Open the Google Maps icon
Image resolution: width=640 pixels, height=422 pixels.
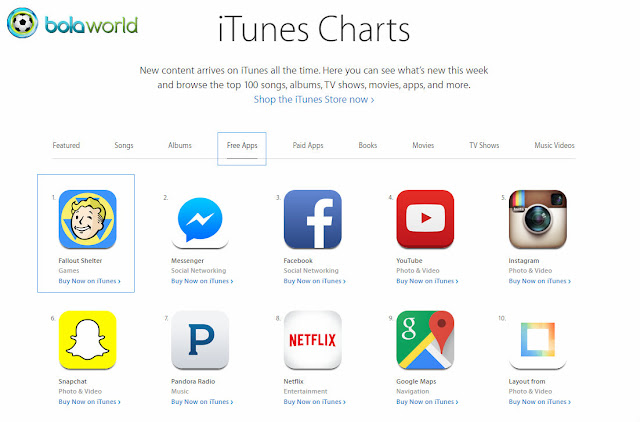point(425,340)
